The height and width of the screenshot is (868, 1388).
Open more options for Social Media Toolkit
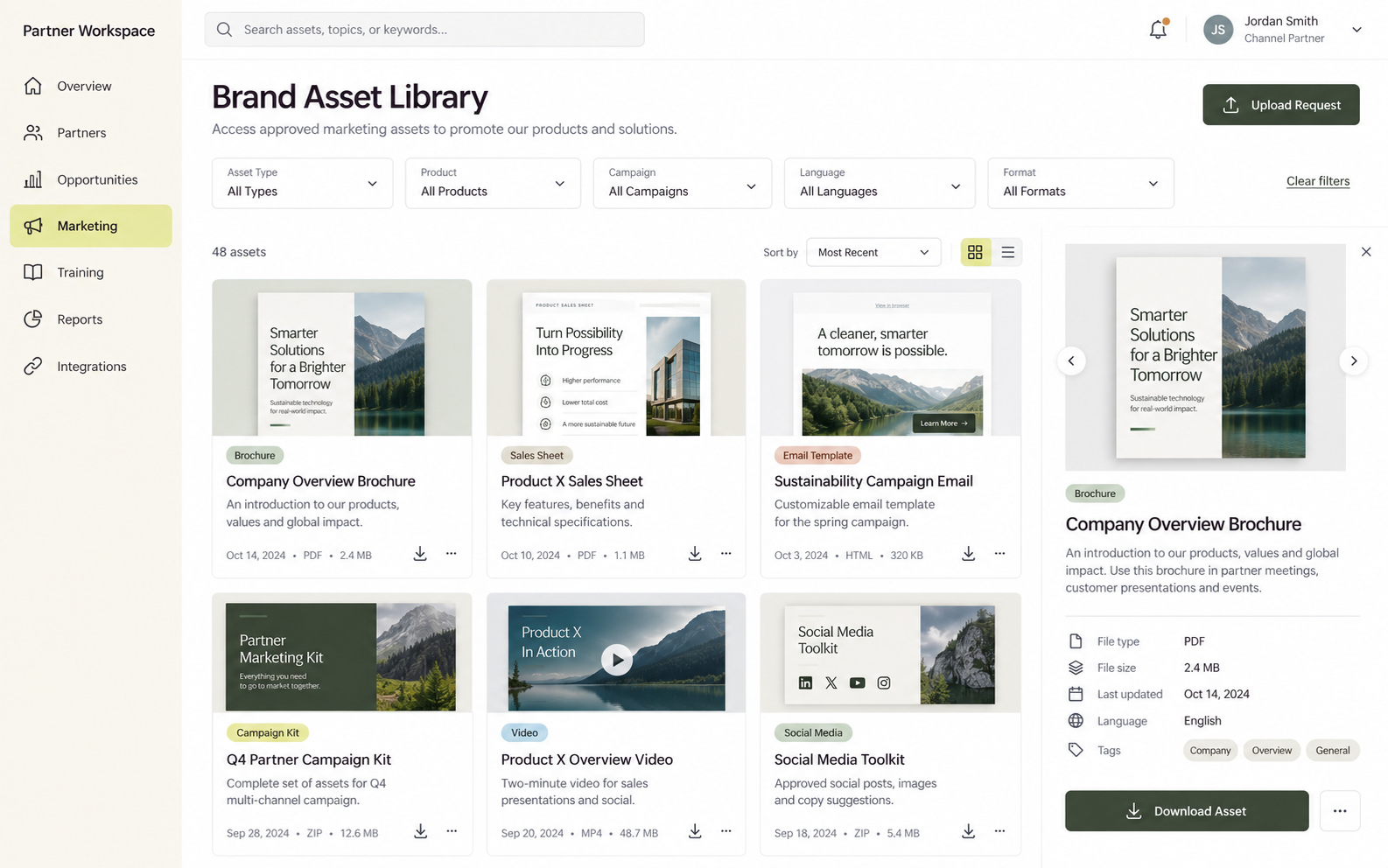999,831
